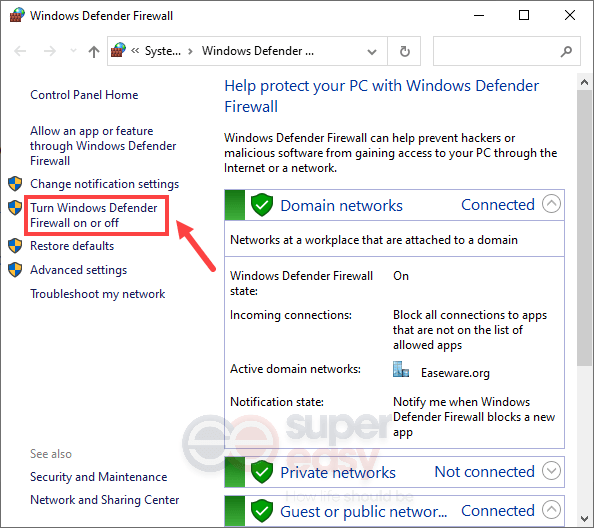Maximize the Windows Defender Firewall window
The height and width of the screenshot is (528, 594).
pyautogui.click(x=524, y=16)
